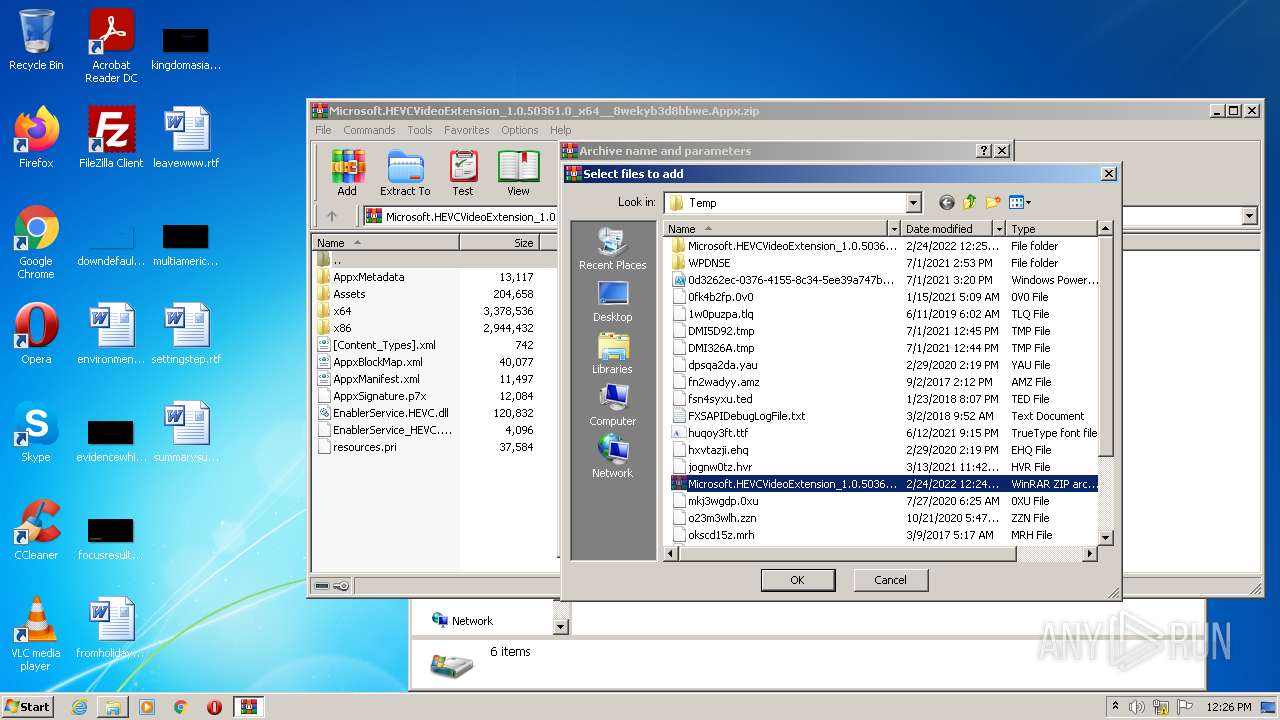Select Desktop in the places bar
1280x720 pixels.
pos(612,301)
